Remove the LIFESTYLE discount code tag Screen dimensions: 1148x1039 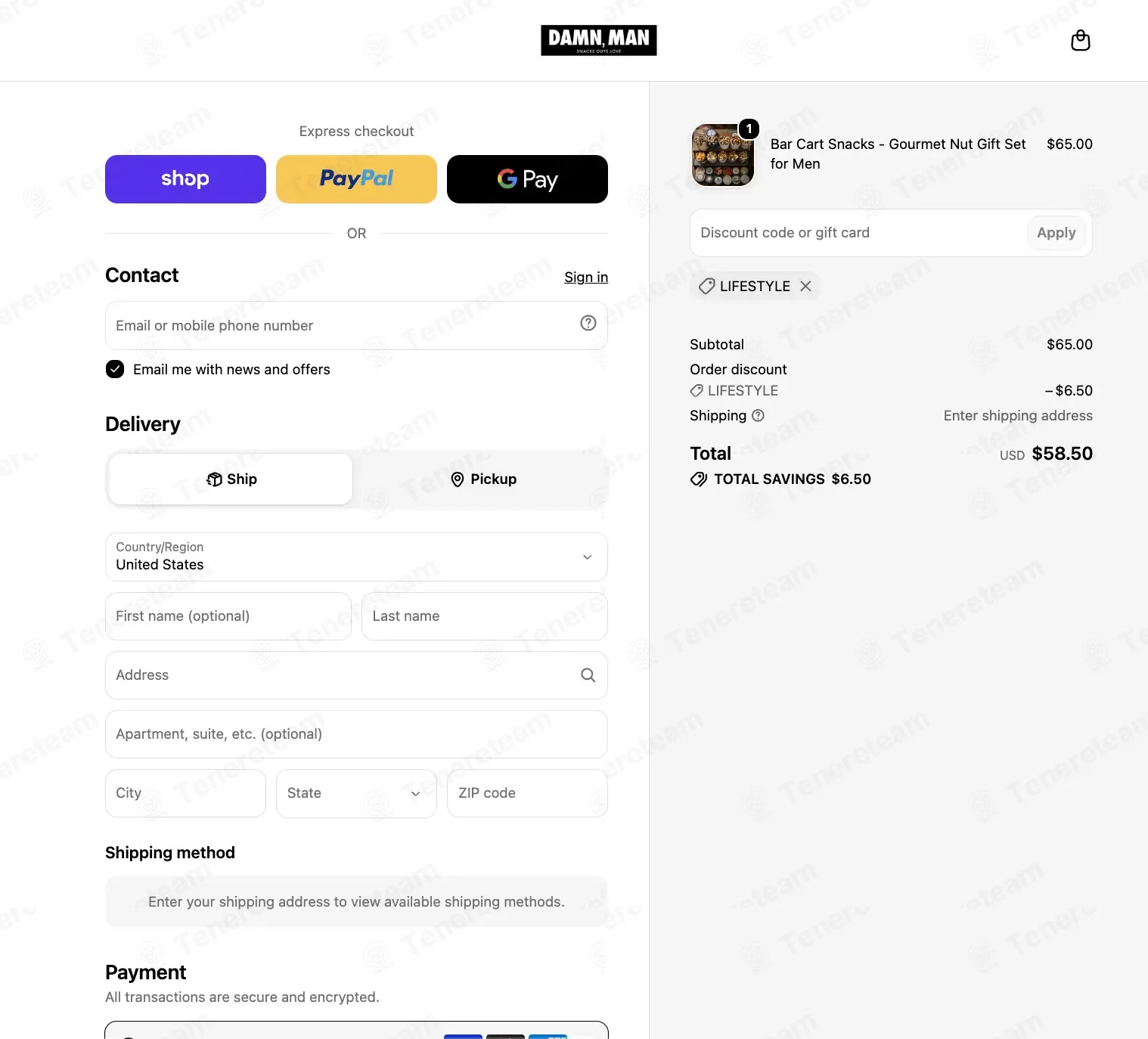(806, 286)
